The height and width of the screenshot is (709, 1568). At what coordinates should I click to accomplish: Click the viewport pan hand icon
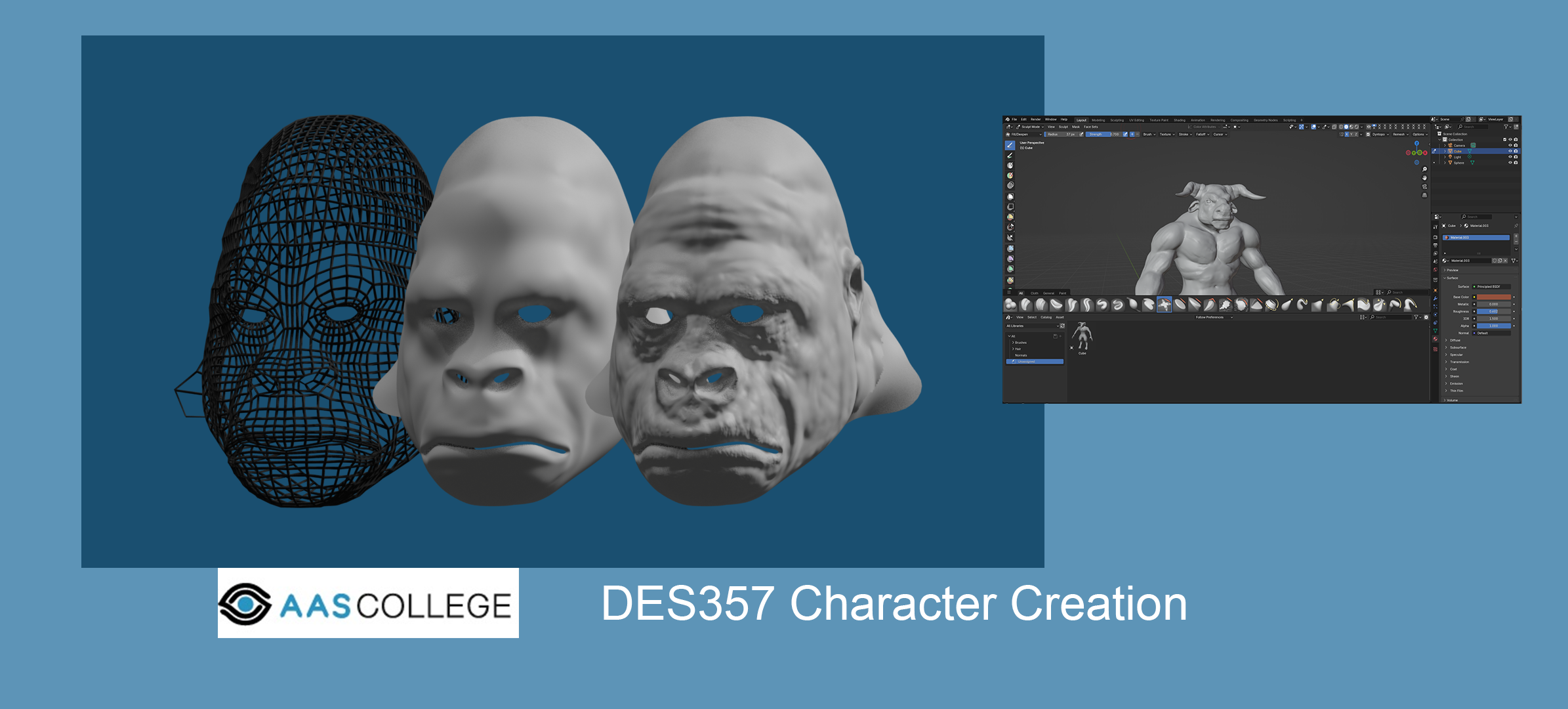1424,178
